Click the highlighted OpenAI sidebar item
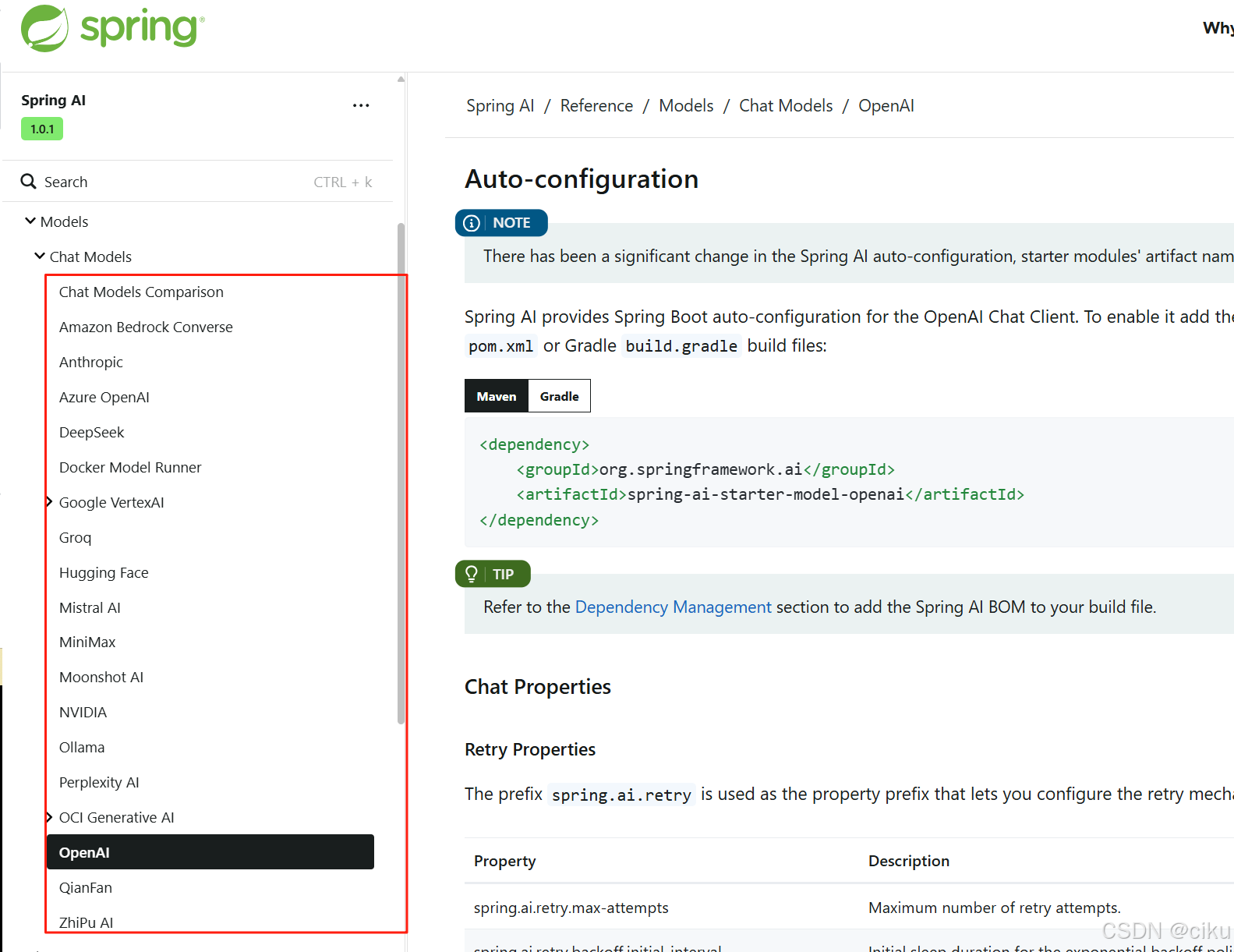The width and height of the screenshot is (1234, 952). coord(210,852)
